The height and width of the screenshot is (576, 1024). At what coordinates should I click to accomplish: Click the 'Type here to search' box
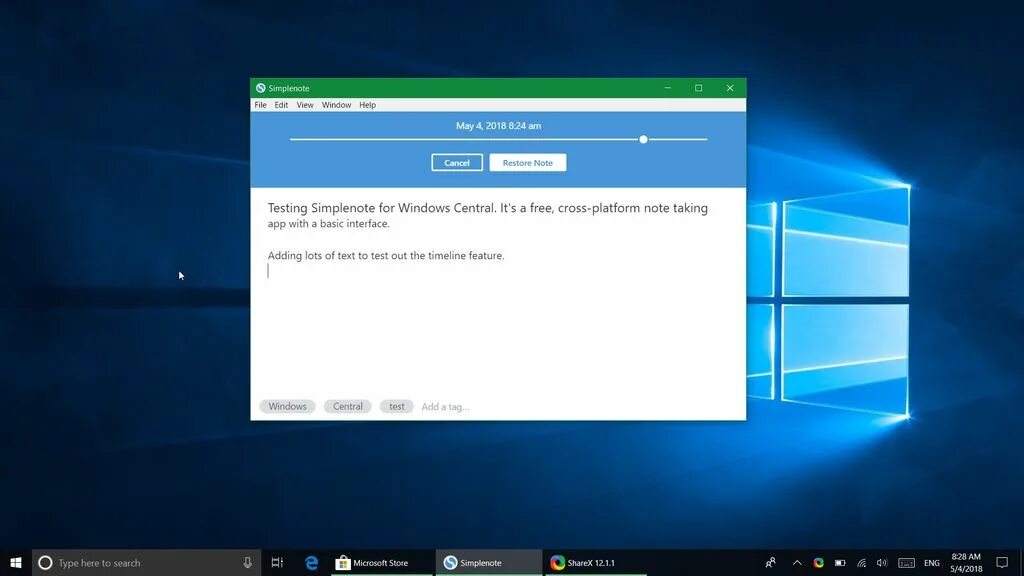click(x=146, y=562)
